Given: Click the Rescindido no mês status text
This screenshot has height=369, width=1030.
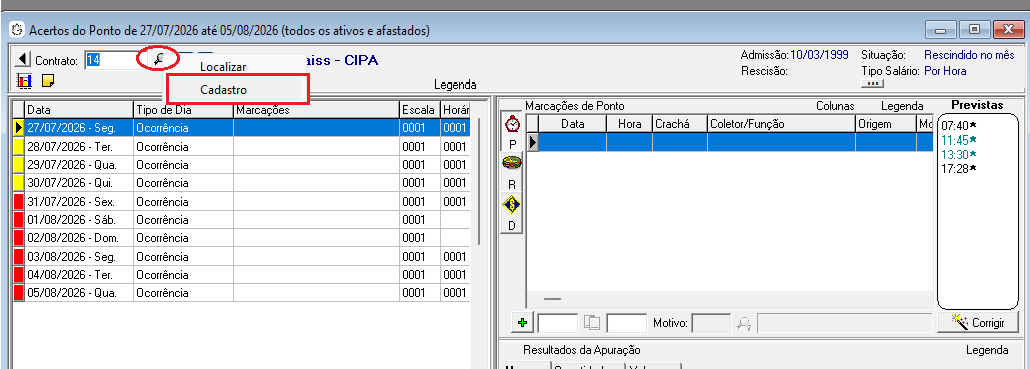Looking at the screenshot, I should coord(970,55).
